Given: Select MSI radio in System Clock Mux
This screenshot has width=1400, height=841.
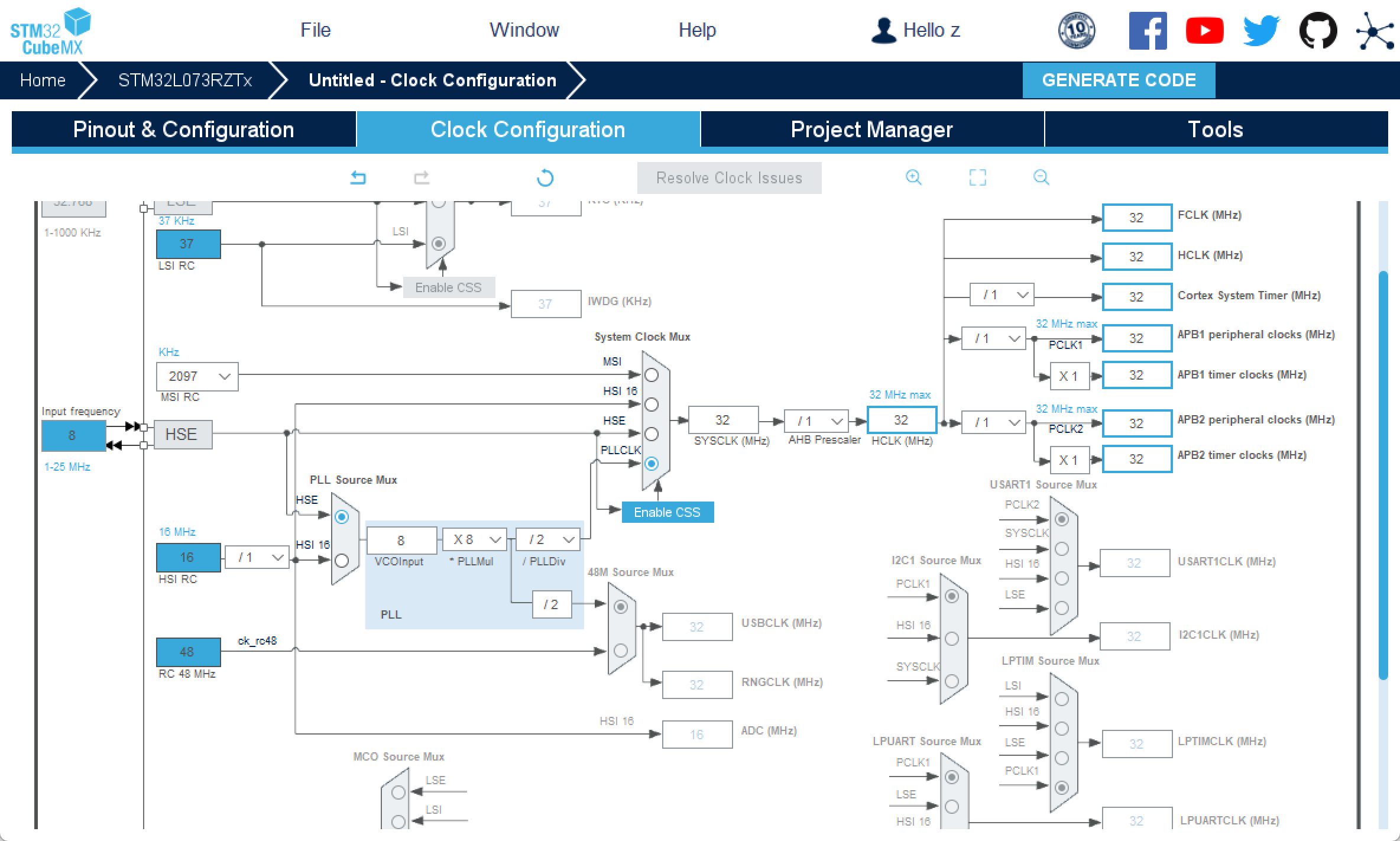Looking at the screenshot, I should tap(652, 375).
